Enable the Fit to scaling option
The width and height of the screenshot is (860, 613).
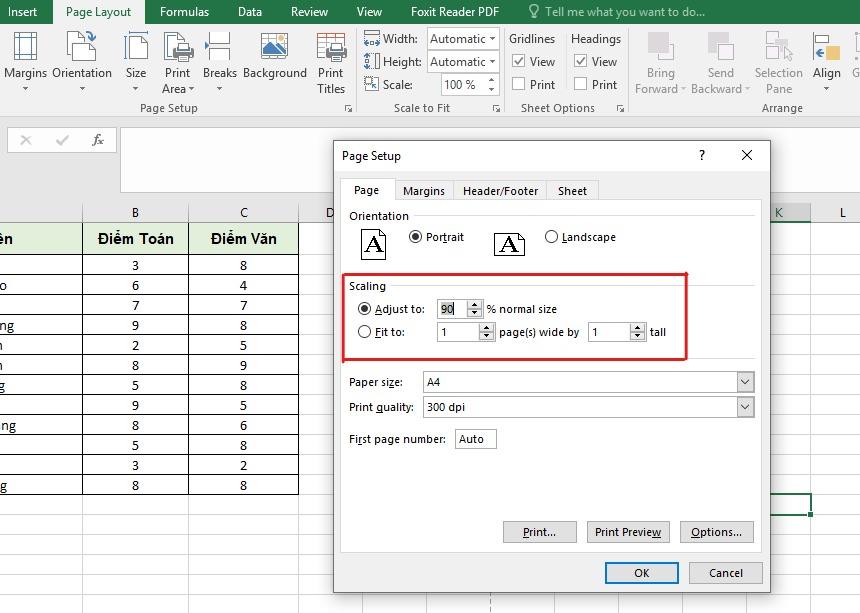365,331
